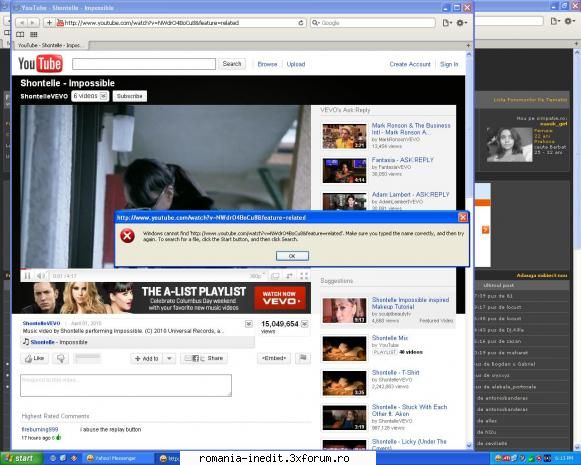
Task: Expand the view count statistics arrow
Action: click(x=305, y=324)
